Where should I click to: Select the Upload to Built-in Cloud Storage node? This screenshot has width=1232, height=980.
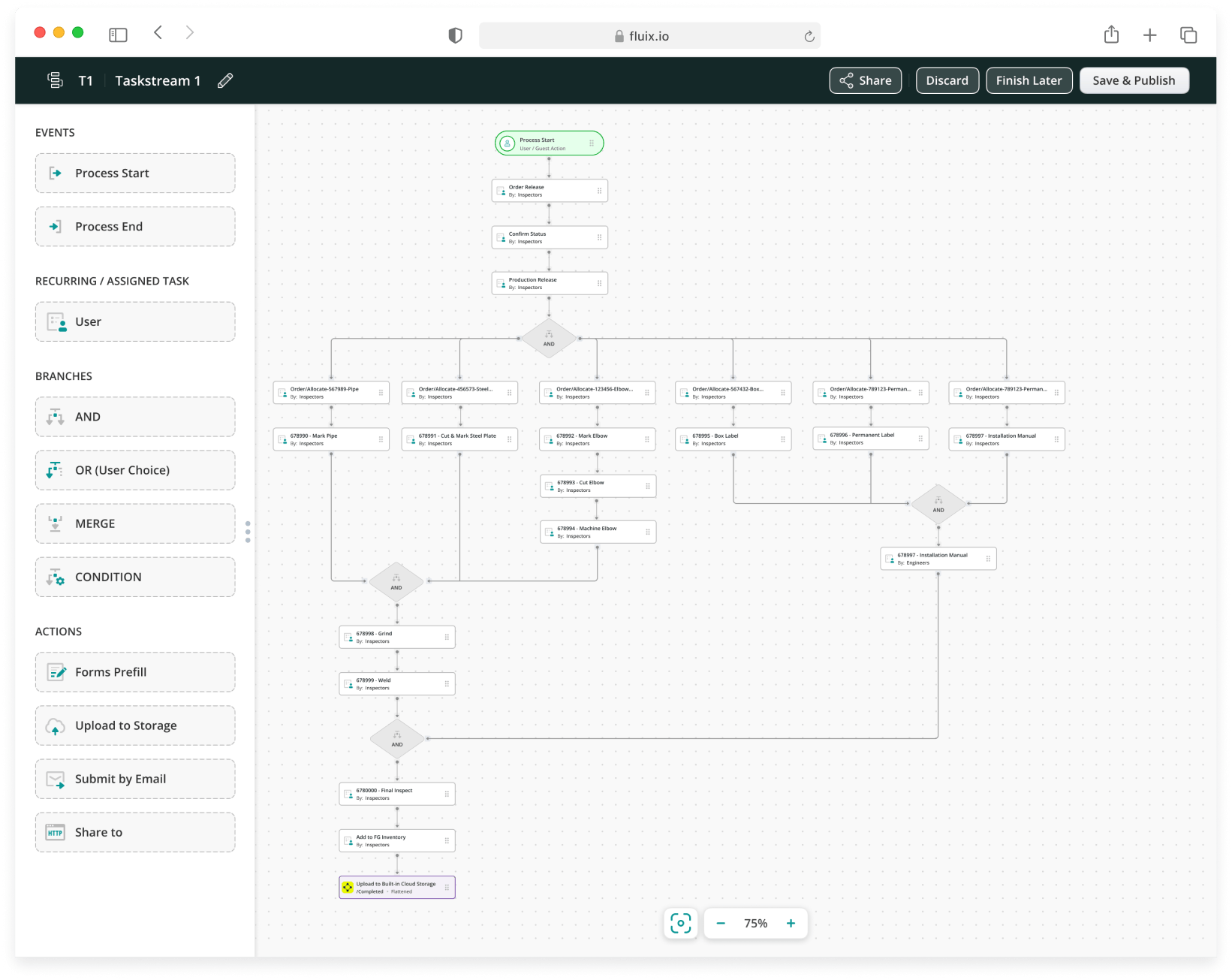tap(397, 887)
